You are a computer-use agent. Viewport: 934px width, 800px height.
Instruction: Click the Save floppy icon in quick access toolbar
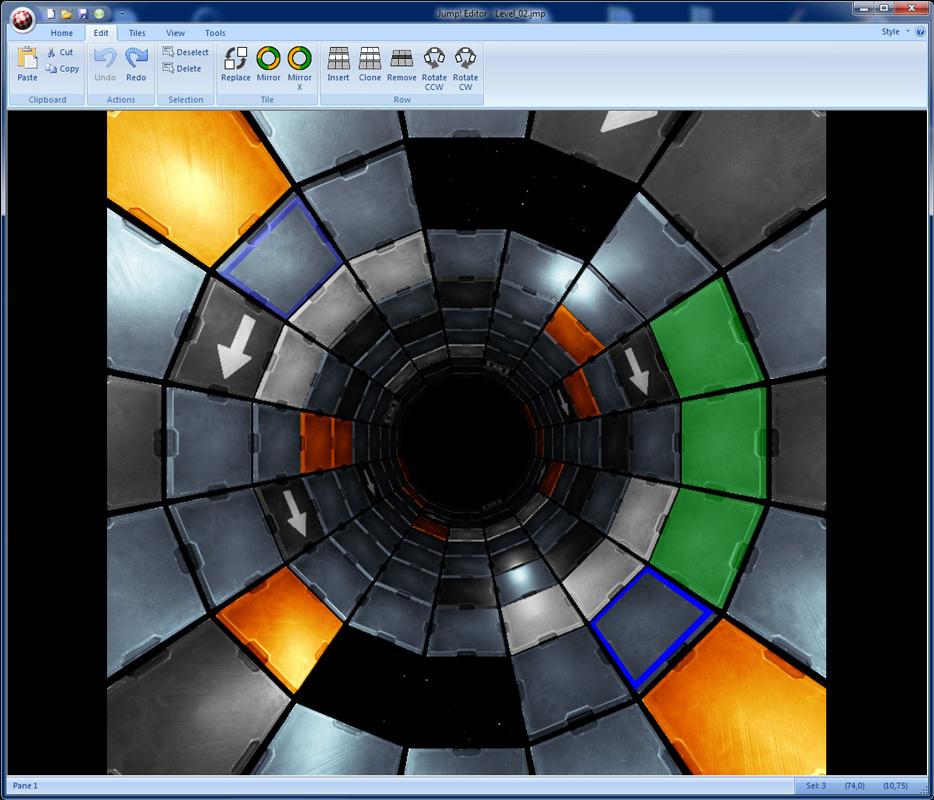(83, 13)
